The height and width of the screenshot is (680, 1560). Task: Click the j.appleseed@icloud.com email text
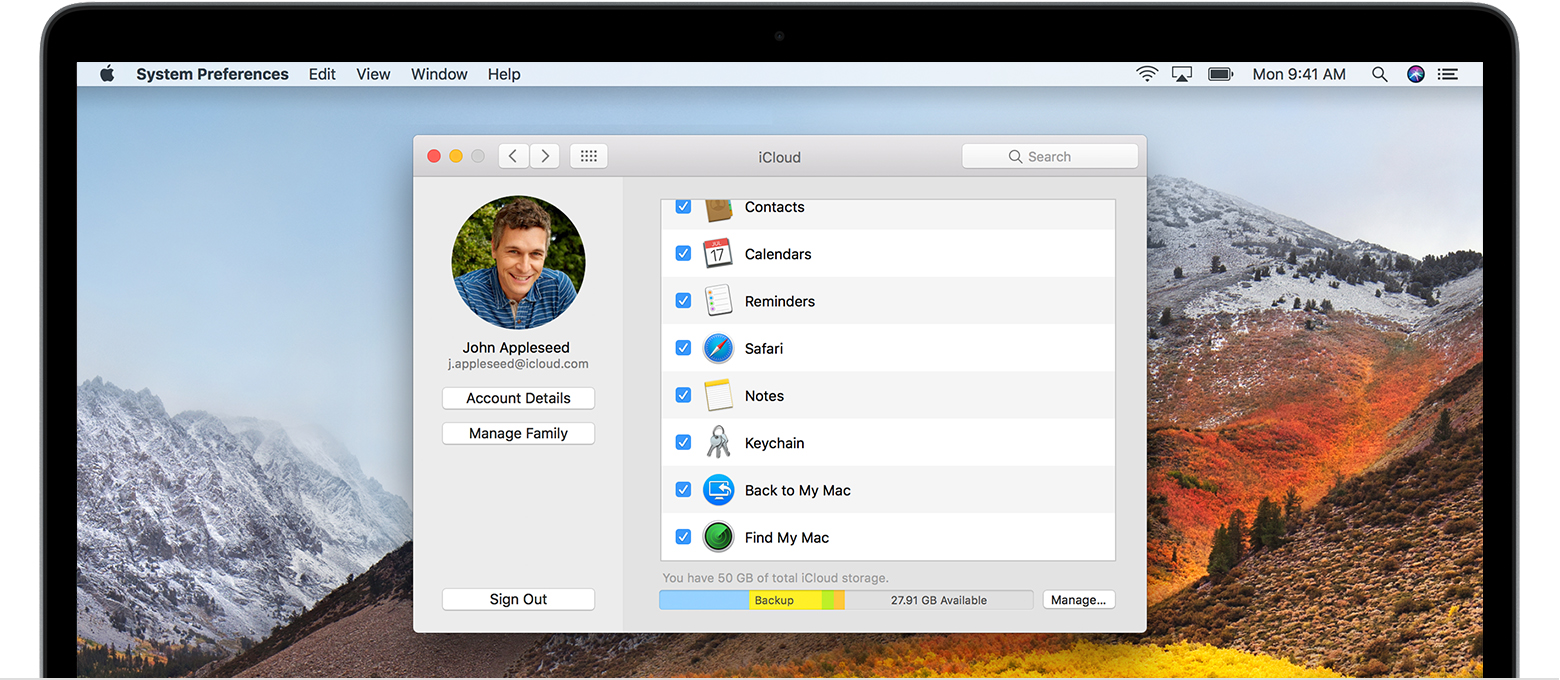518,364
